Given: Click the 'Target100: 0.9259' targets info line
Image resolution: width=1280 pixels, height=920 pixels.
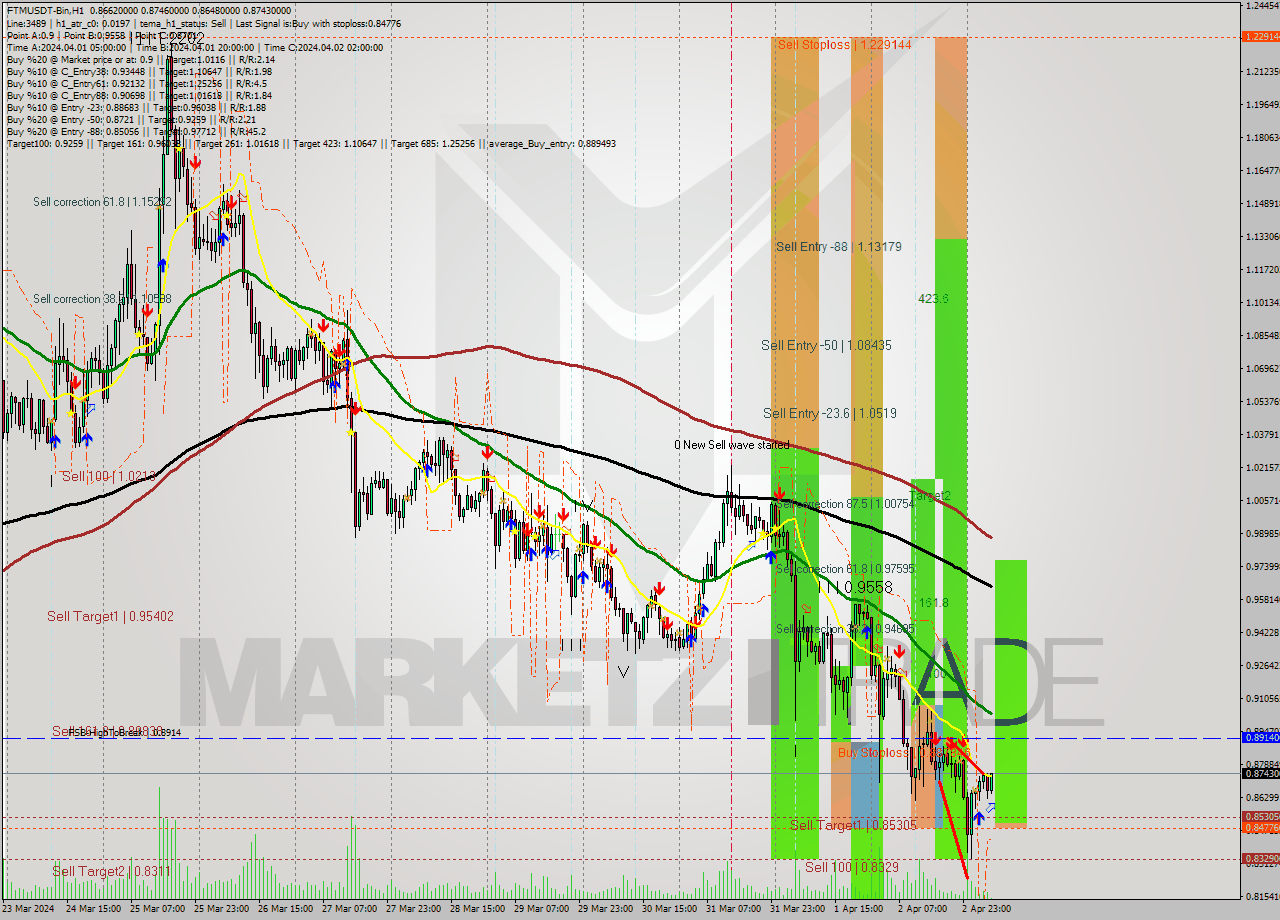Looking at the screenshot, I should click(311, 144).
